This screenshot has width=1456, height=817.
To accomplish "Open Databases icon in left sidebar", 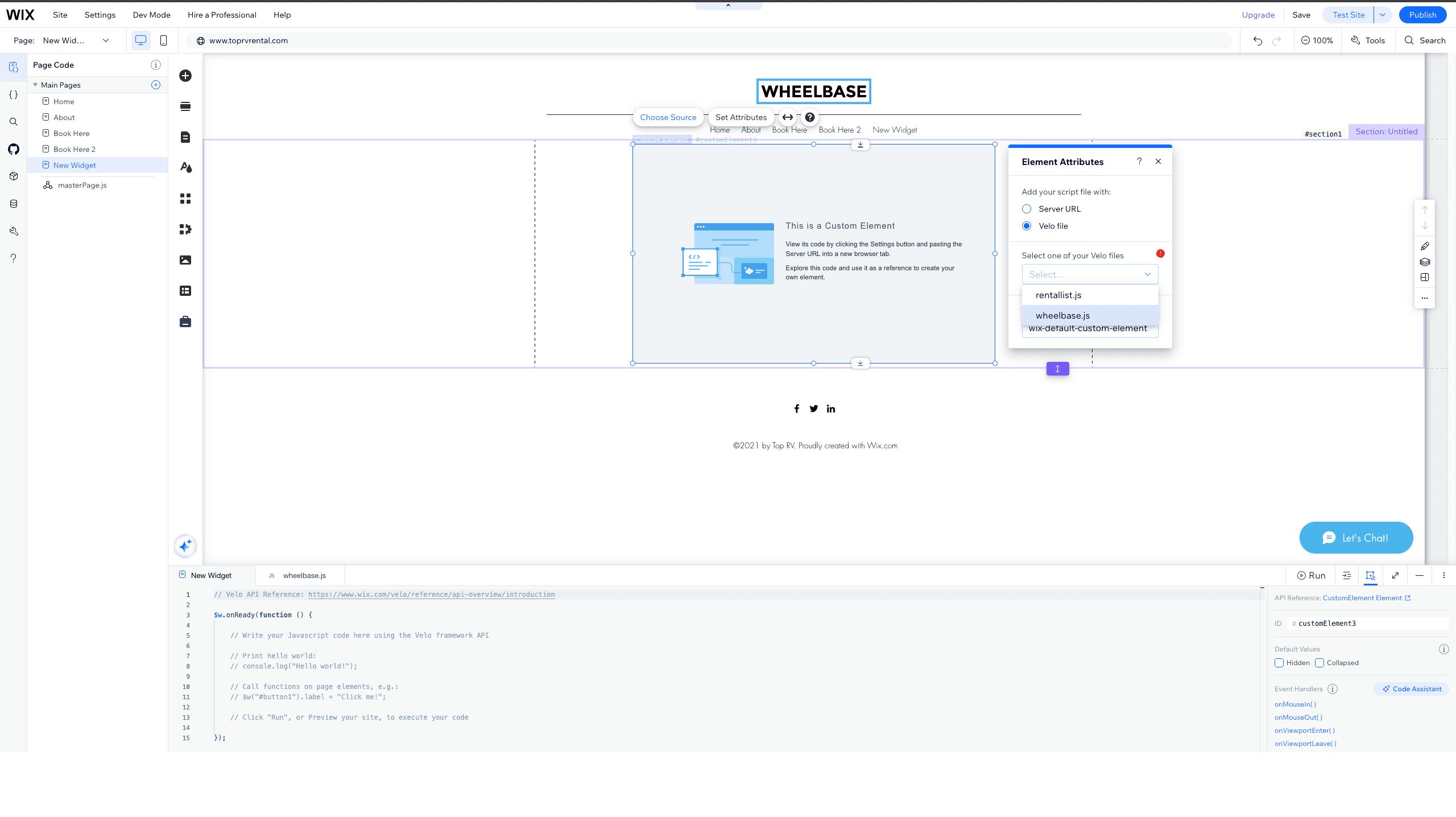I will (x=14, y=204).
